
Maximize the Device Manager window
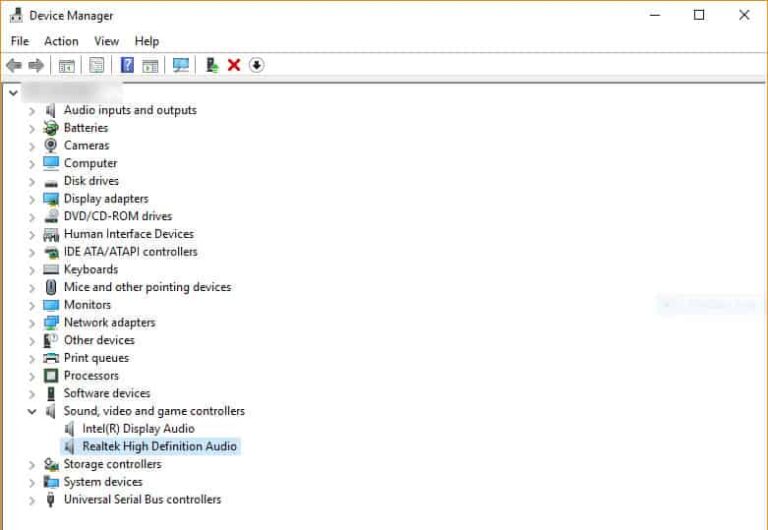(x=699, y=15)
